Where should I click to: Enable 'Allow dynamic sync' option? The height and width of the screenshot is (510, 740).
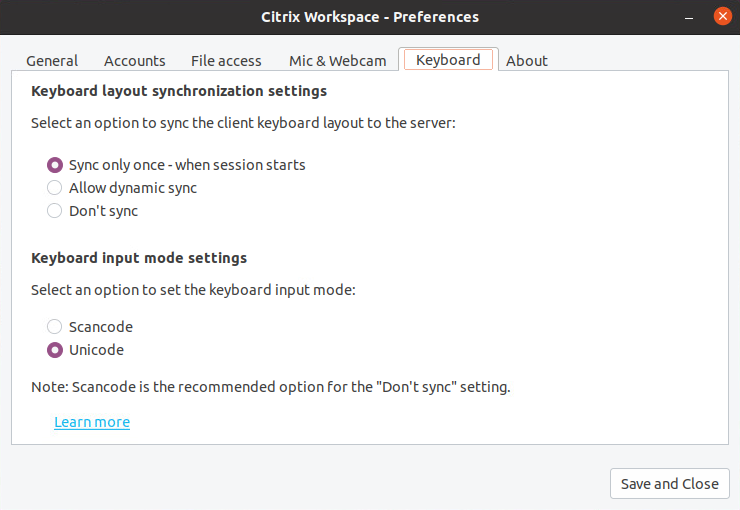(x=55, y=188)
